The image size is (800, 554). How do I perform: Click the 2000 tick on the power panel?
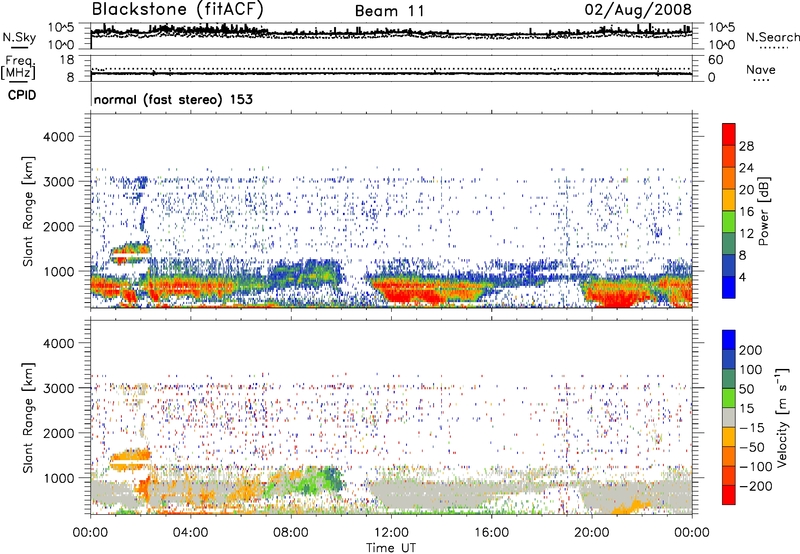[x=58, y=226]
